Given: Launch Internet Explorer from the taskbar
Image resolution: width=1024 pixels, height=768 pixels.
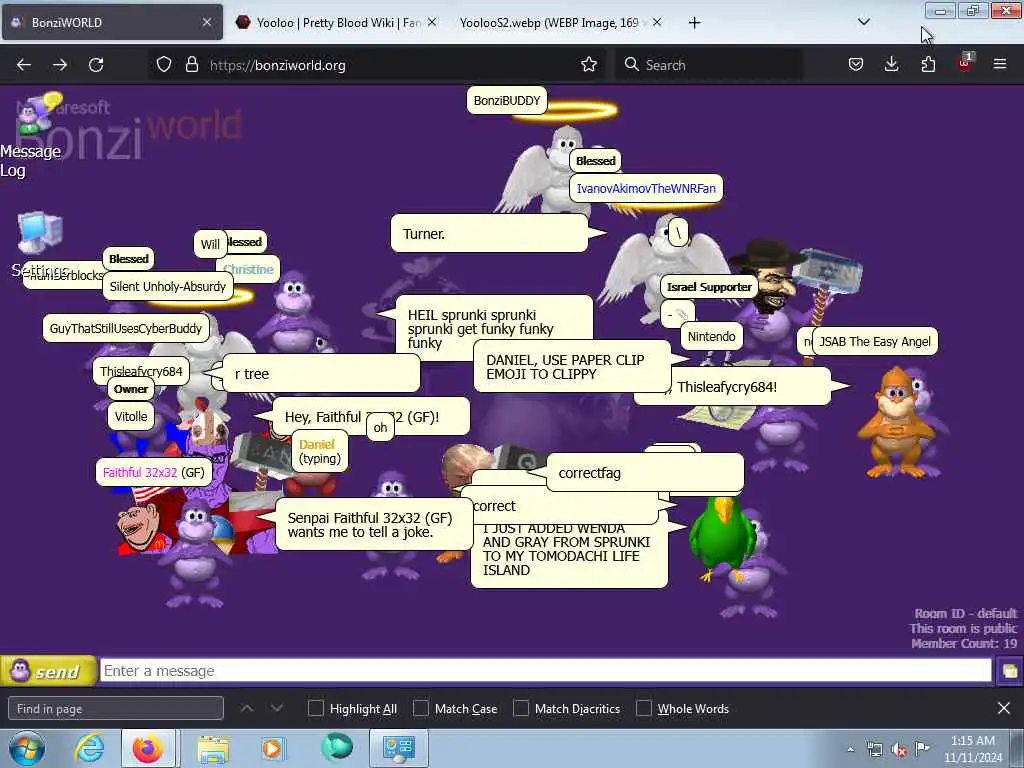Looking at the screenshot, I should pos(89,748).
